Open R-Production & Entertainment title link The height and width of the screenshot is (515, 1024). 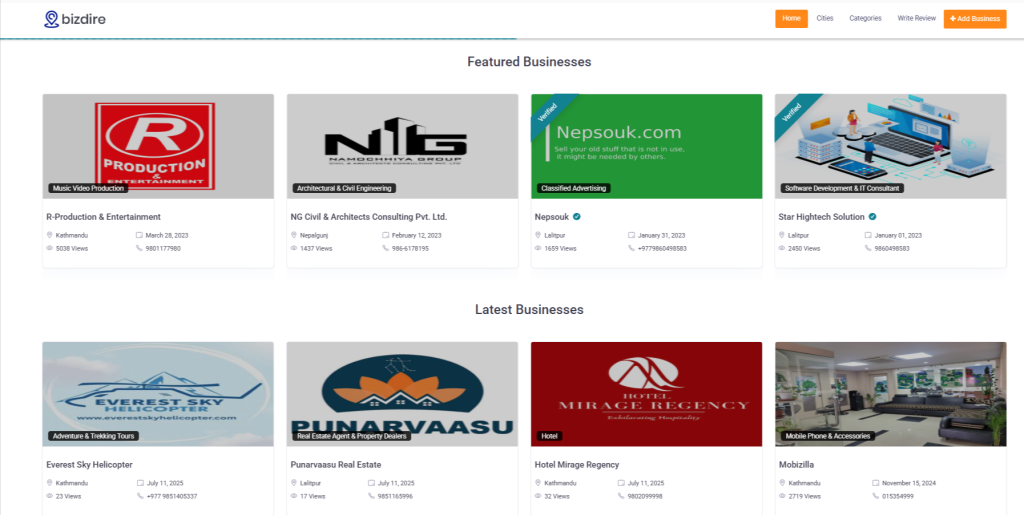(103, 217)
